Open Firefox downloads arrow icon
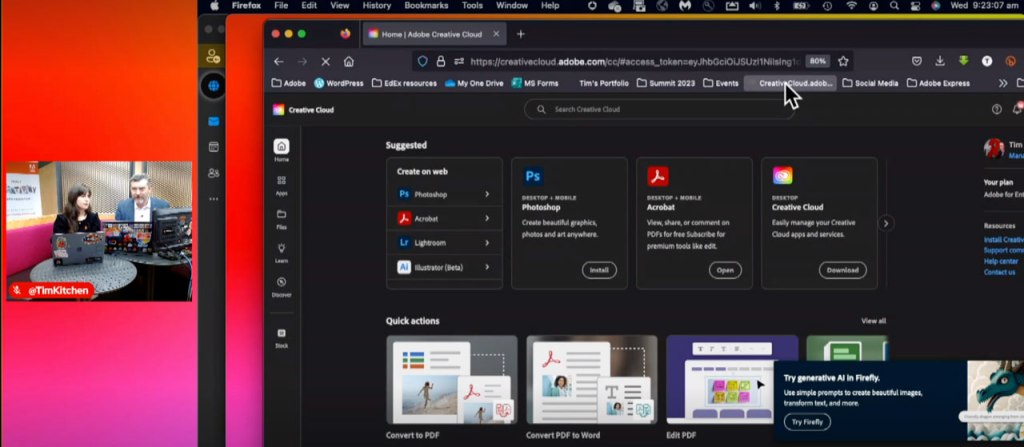This screenshot has height=447, width=1024. [940, 61]
